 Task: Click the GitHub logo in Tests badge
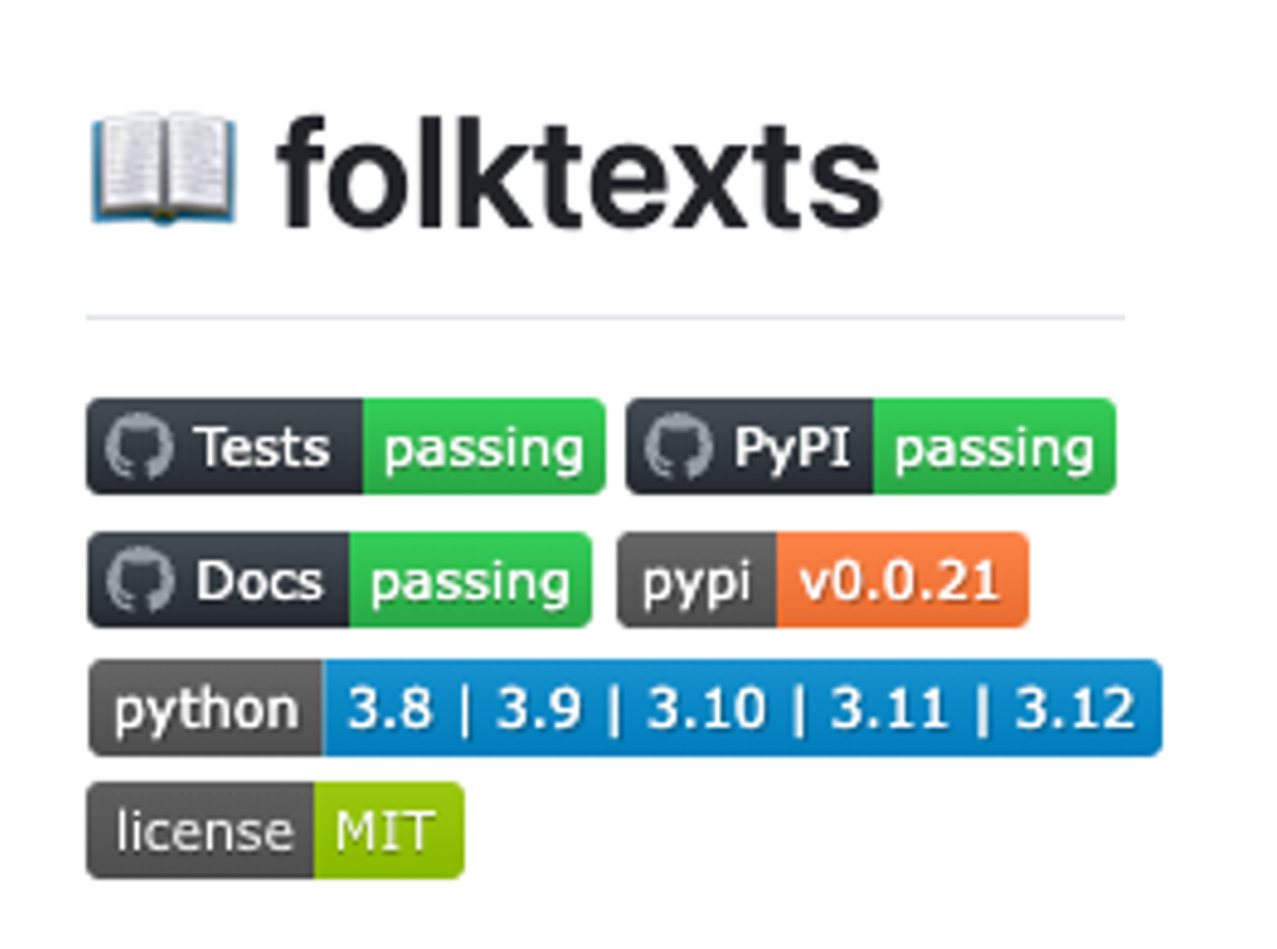139,446
